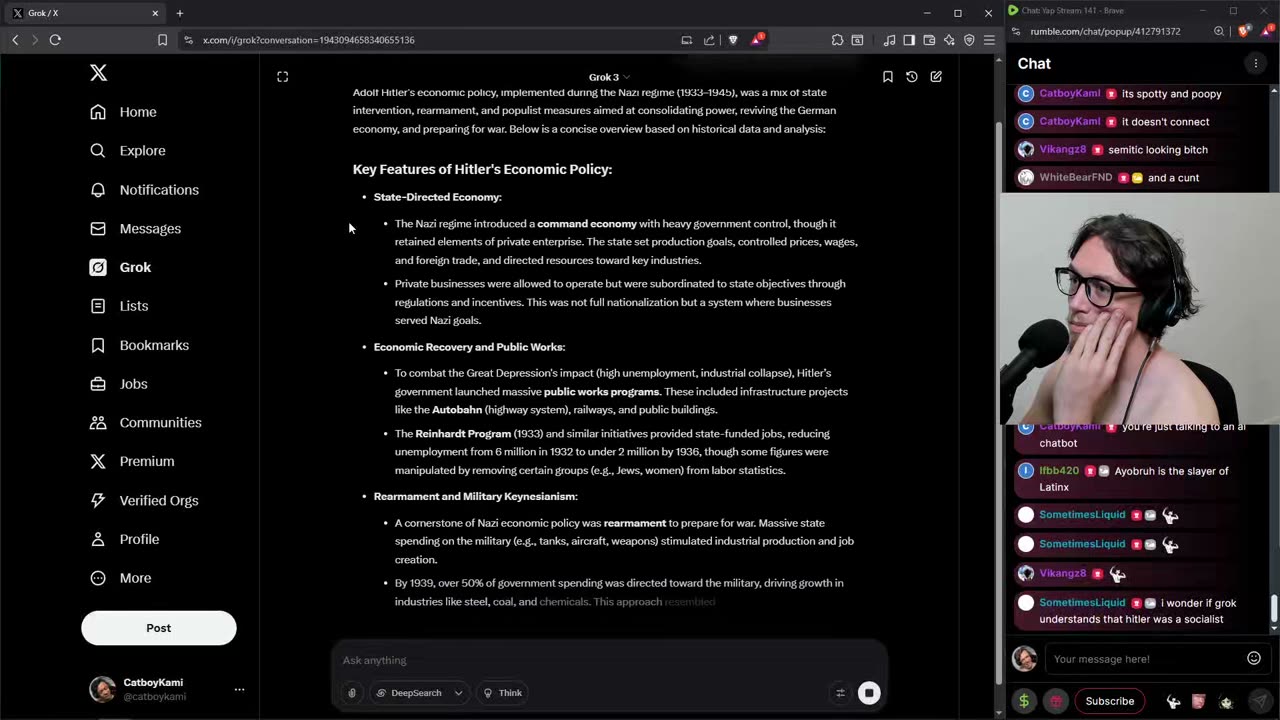The height and width of the screenshot is (720, 1280).
Task: Click the browser reload button
Action: click(x=55, y=40)
